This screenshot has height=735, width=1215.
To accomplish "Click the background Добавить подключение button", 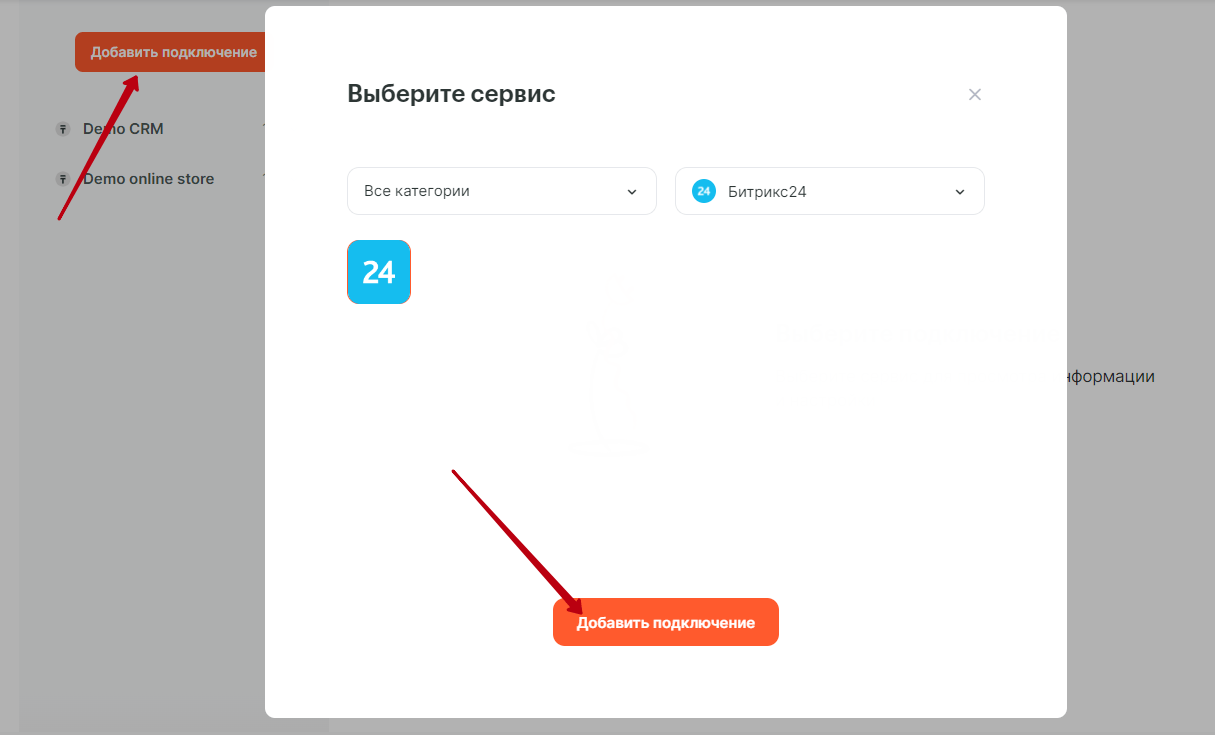I will coord(170,52).
